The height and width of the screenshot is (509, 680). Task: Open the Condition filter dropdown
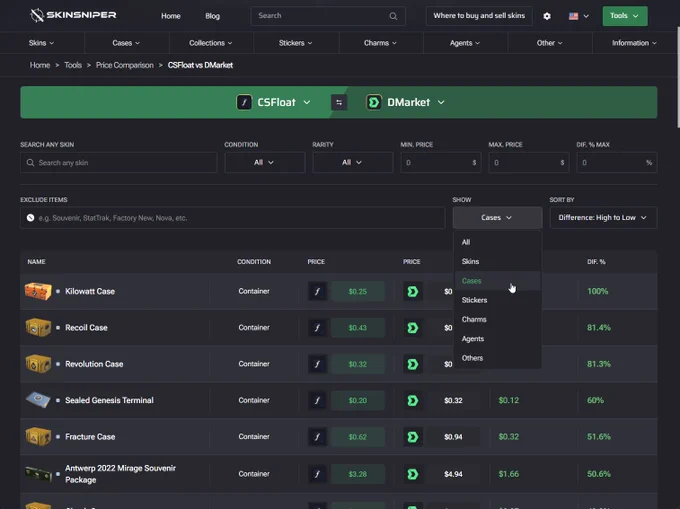[265, 163]
